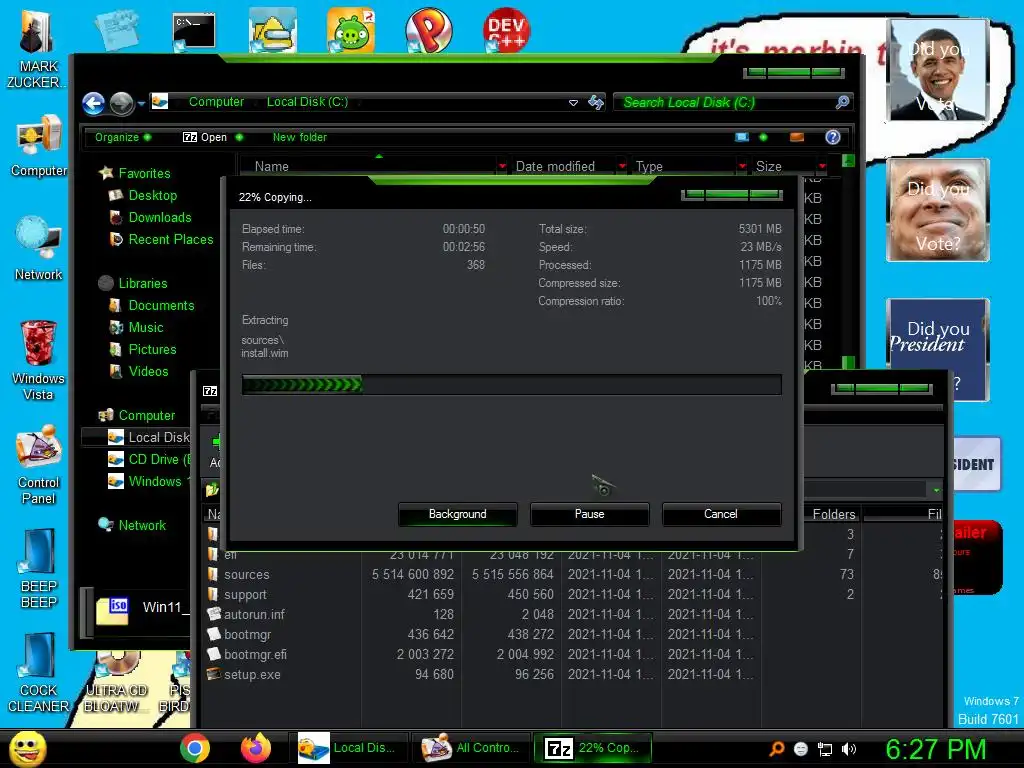Open the MARK ZUCKER desktop icon
This screenshot has height=768, width=1024.
click(x=37, y=48)
